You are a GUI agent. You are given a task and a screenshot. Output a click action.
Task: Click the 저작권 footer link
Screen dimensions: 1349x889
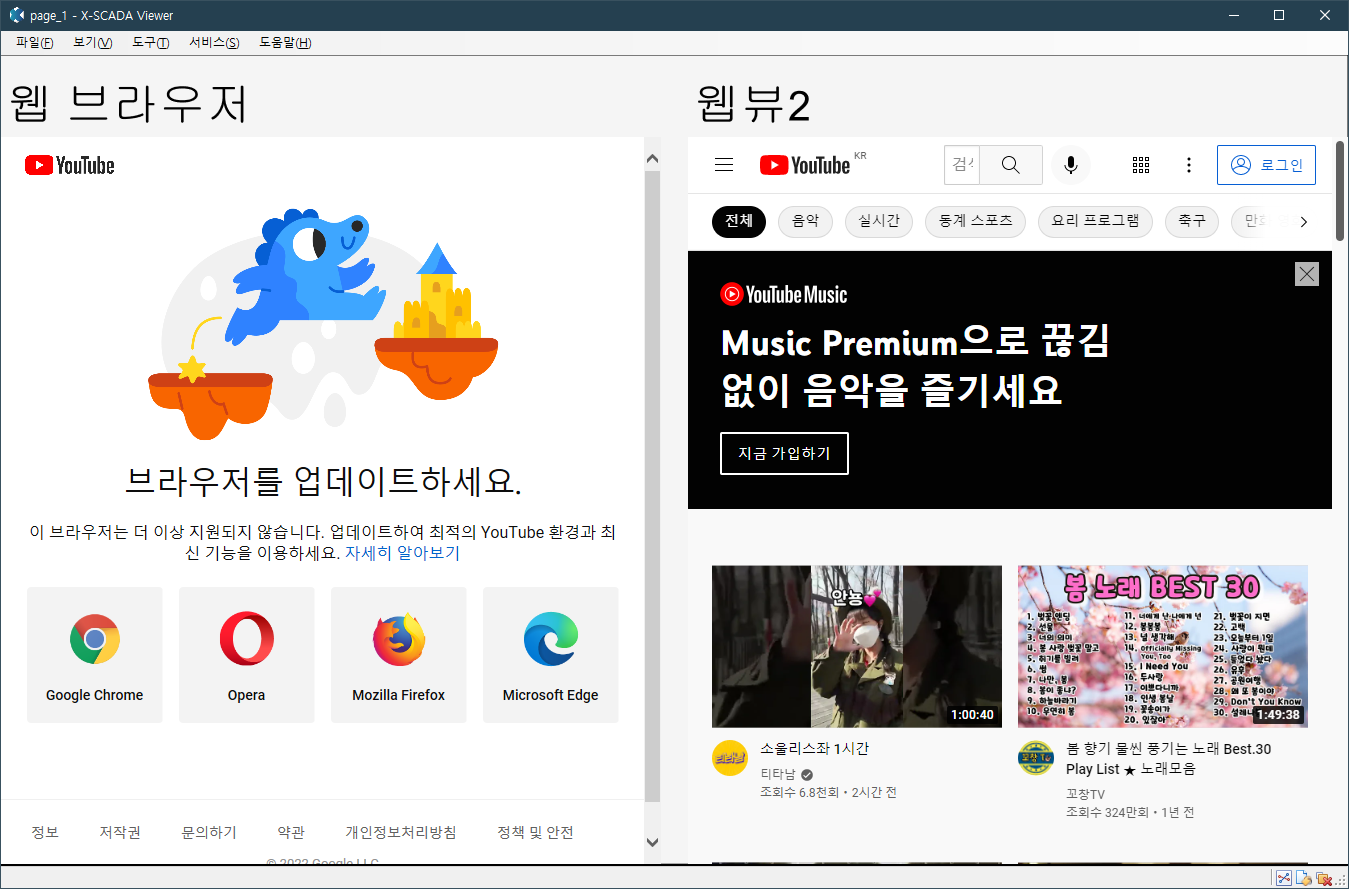tap(120, 832)
